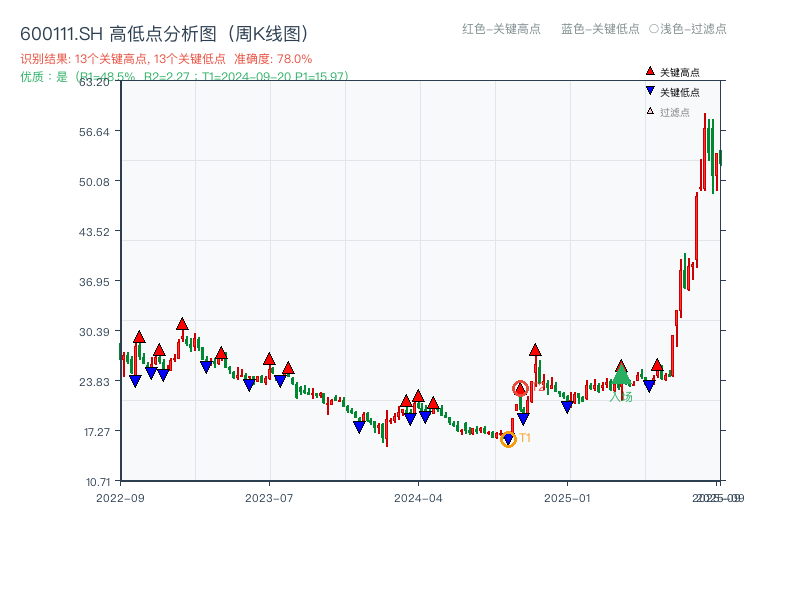Click the 43.52 y-axis label

point(94,232)
